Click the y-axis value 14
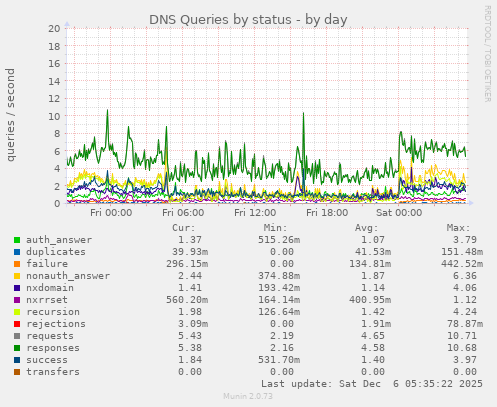The width and height of the screenshot is (497, 407). pyautogui.click(x=54, y=81)
